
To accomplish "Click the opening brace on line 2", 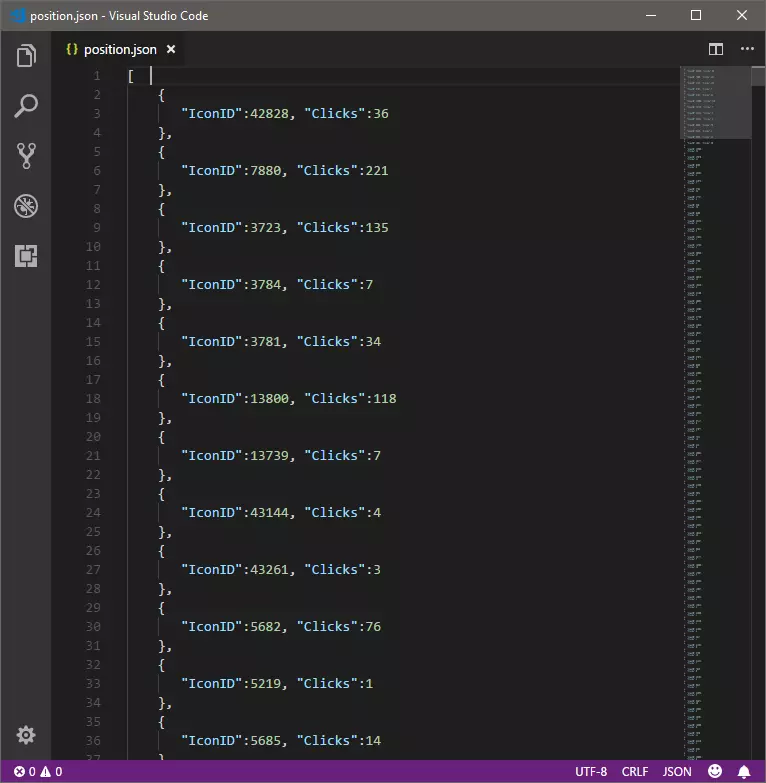I will 161,95.
